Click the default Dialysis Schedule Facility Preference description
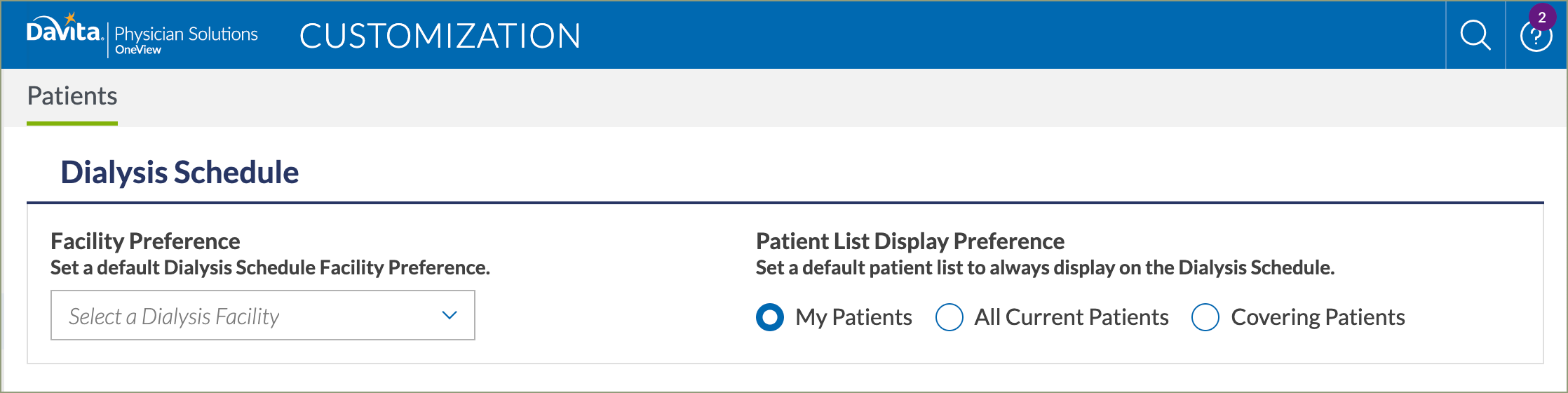 tap(270, 267)
